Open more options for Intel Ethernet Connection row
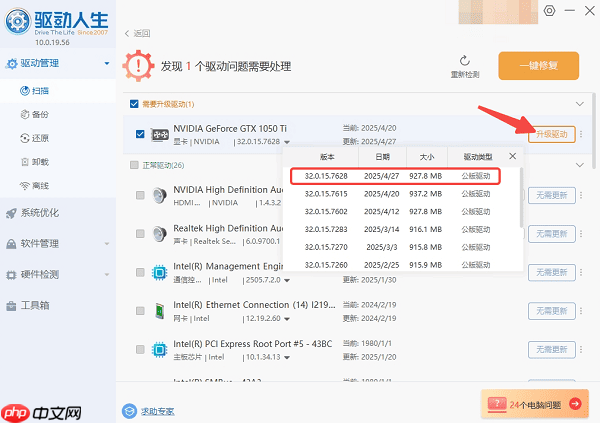The width and height of the screenshot is (600, 423). (x=581, y=311)
